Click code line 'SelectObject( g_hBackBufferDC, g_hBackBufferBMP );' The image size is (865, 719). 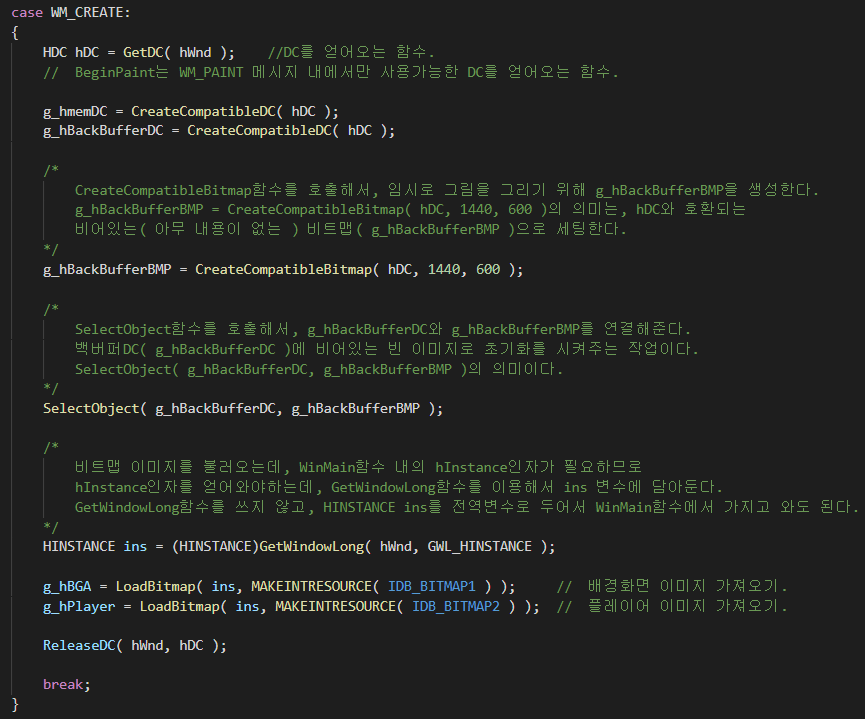tap(243, 409)
